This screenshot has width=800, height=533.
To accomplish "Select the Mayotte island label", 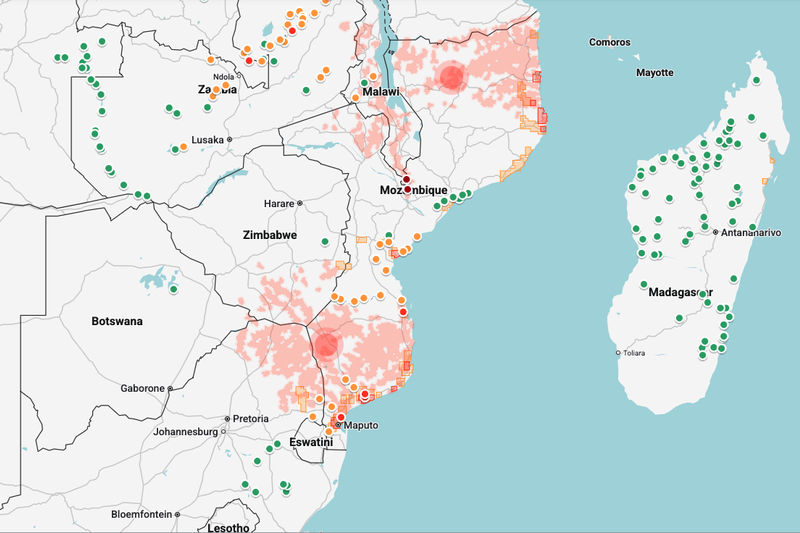I will tap(655, 73).
